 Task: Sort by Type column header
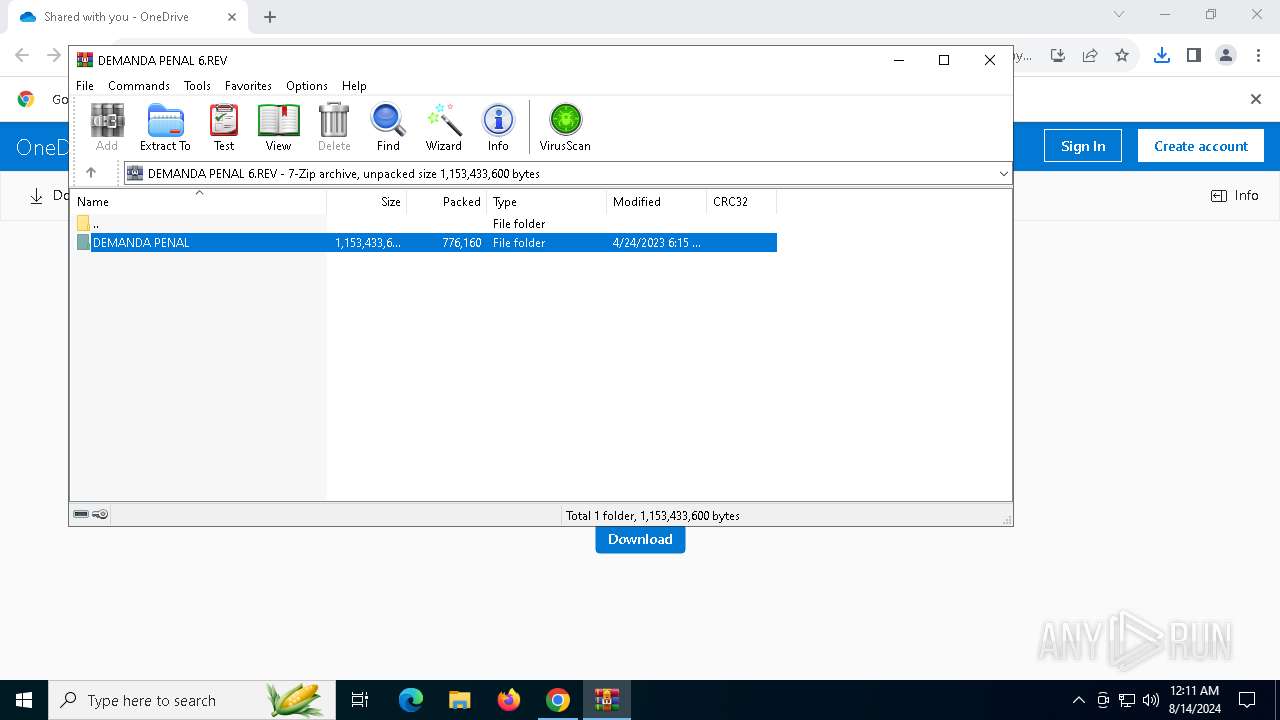pyautogui.click(x=547, y=202)
